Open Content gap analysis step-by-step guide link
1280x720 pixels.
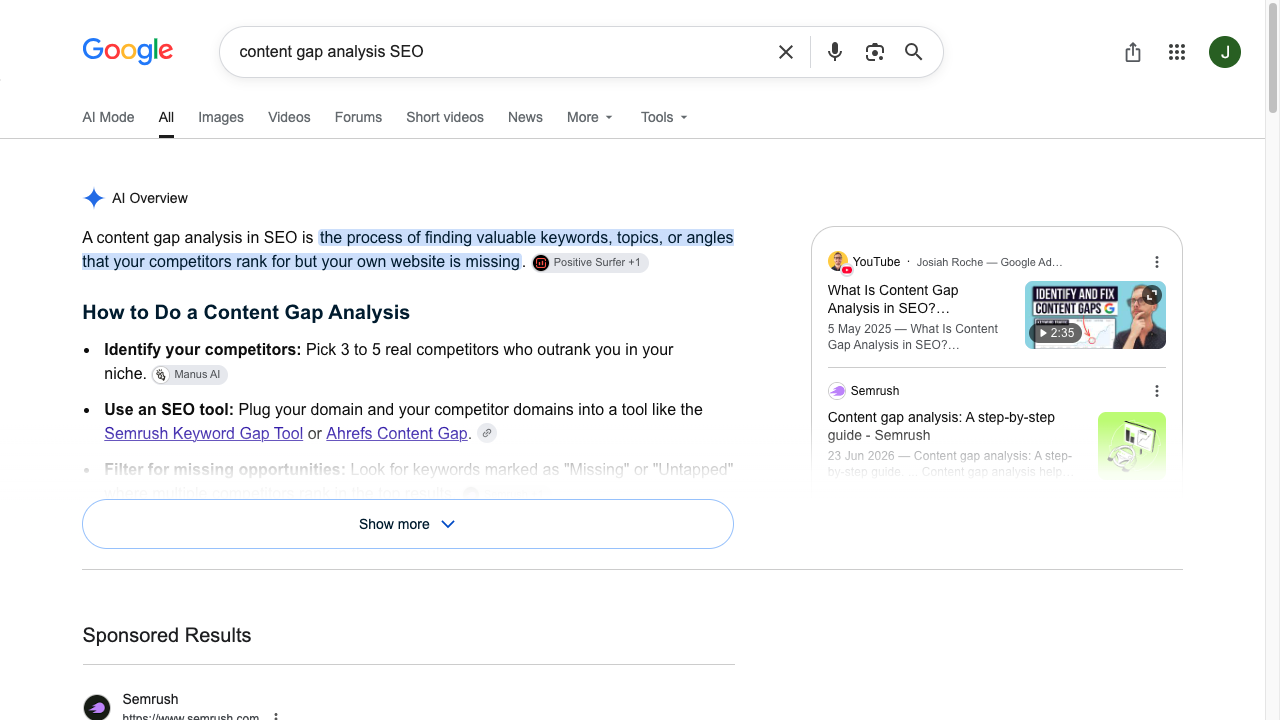[941, 426]
